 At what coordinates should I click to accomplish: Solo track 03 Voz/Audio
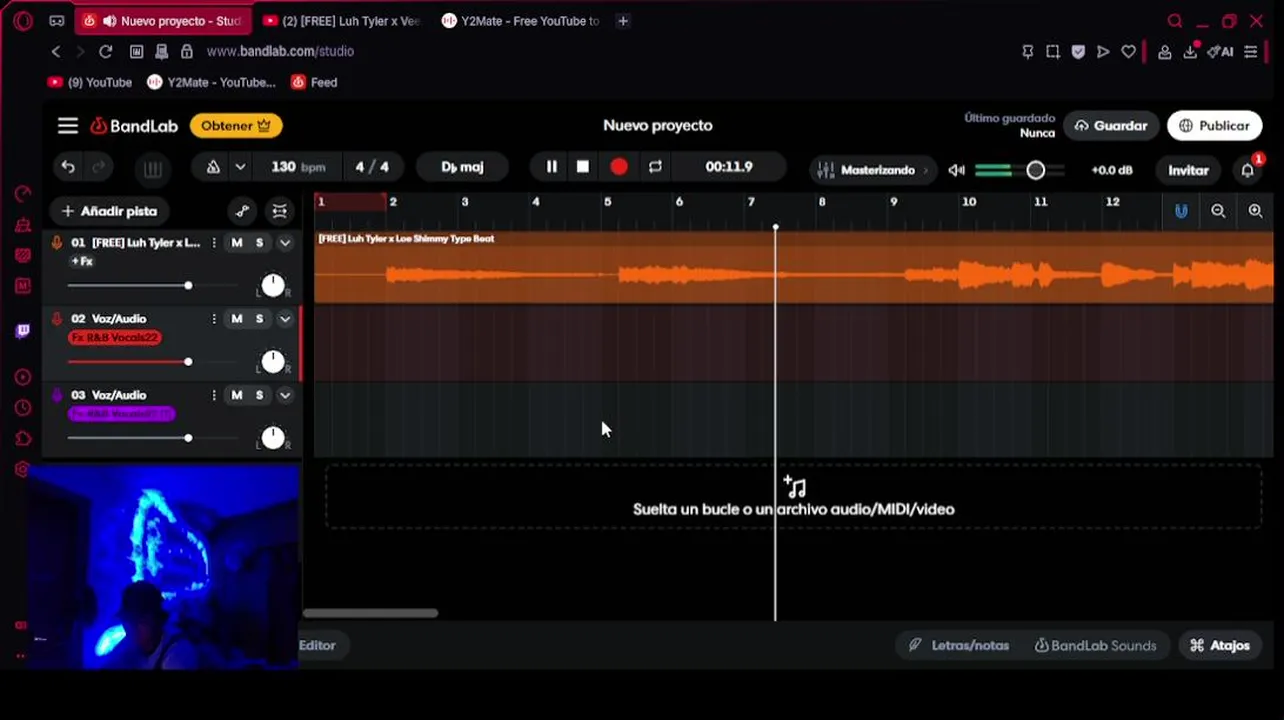[x=259, y=395]
